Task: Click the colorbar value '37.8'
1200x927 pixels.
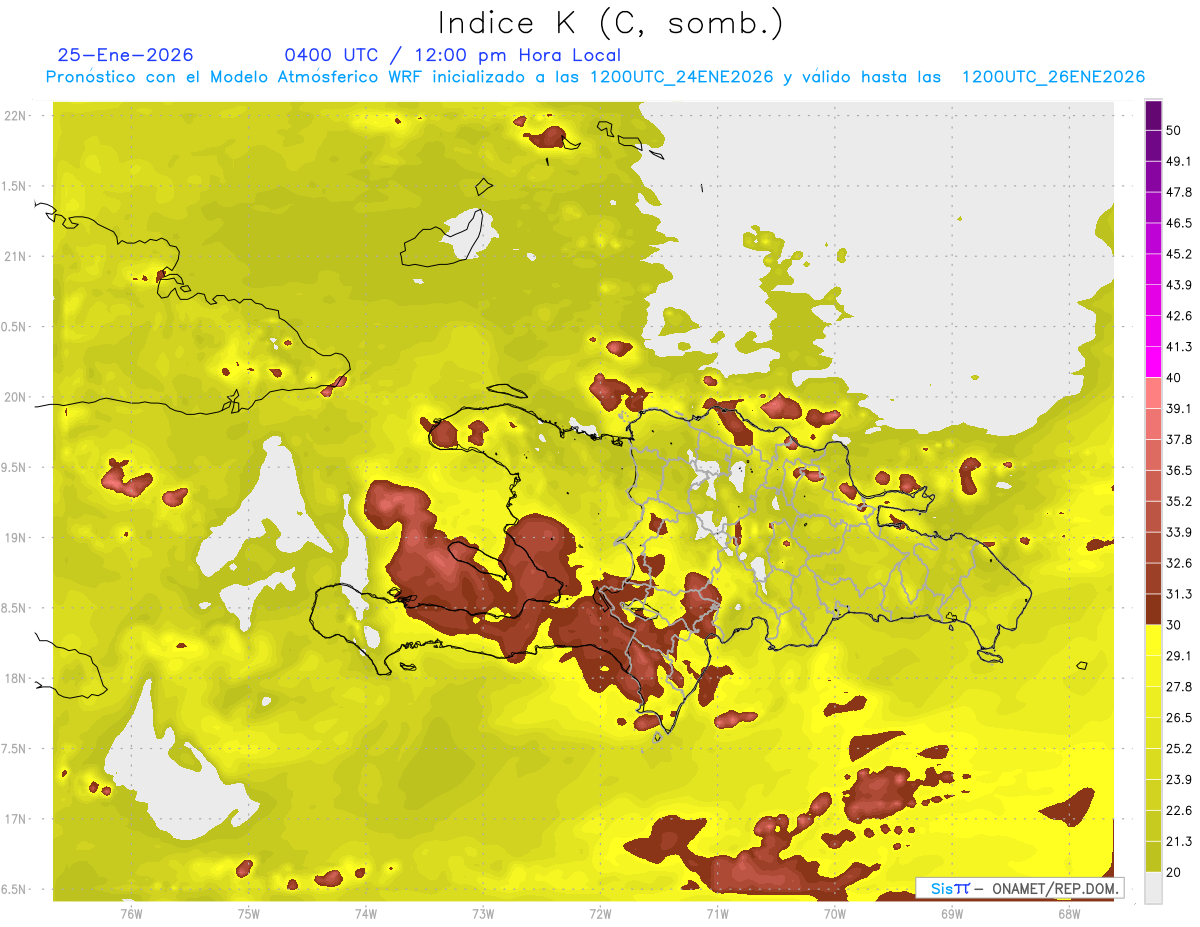Action: [1178, 439]
